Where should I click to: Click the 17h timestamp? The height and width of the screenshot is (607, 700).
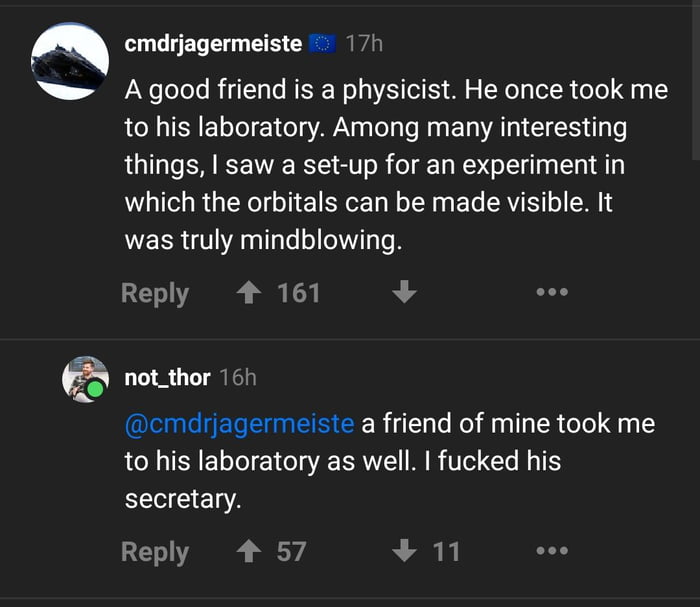pyautogui.click(x=364, y=43)
